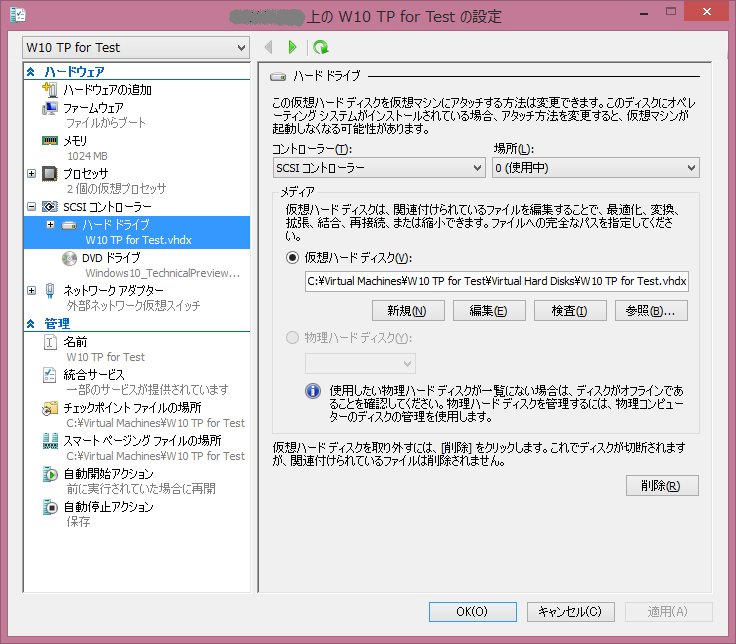The image size is (736, 644).
Task: Expand the ネットワーク アダプター tree node
Action: [31, 290]
